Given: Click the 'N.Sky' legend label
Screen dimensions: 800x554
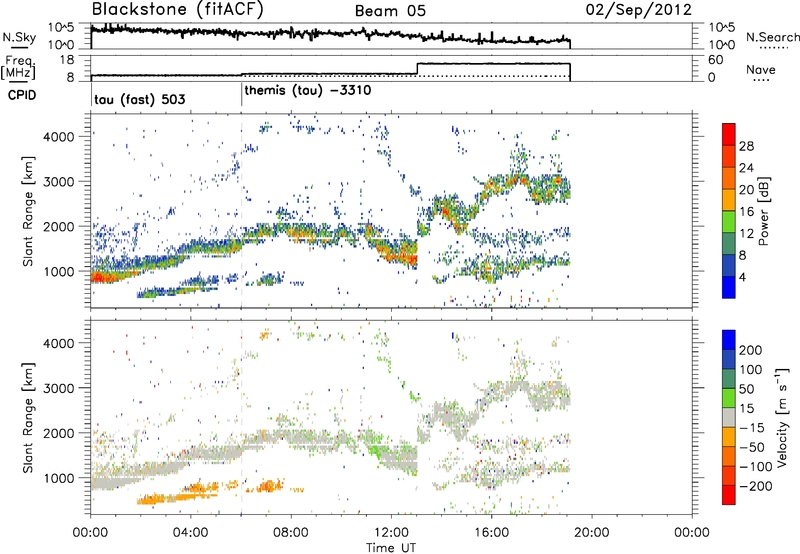Looking at the screenshot, I should point(19,37).
